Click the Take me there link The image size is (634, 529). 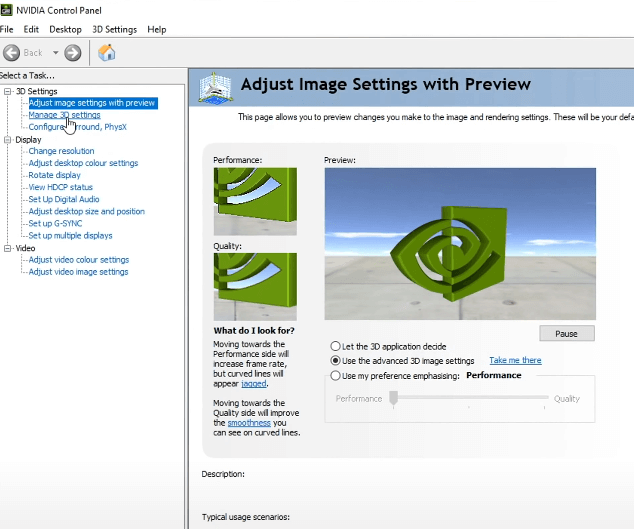pos(515,360)
